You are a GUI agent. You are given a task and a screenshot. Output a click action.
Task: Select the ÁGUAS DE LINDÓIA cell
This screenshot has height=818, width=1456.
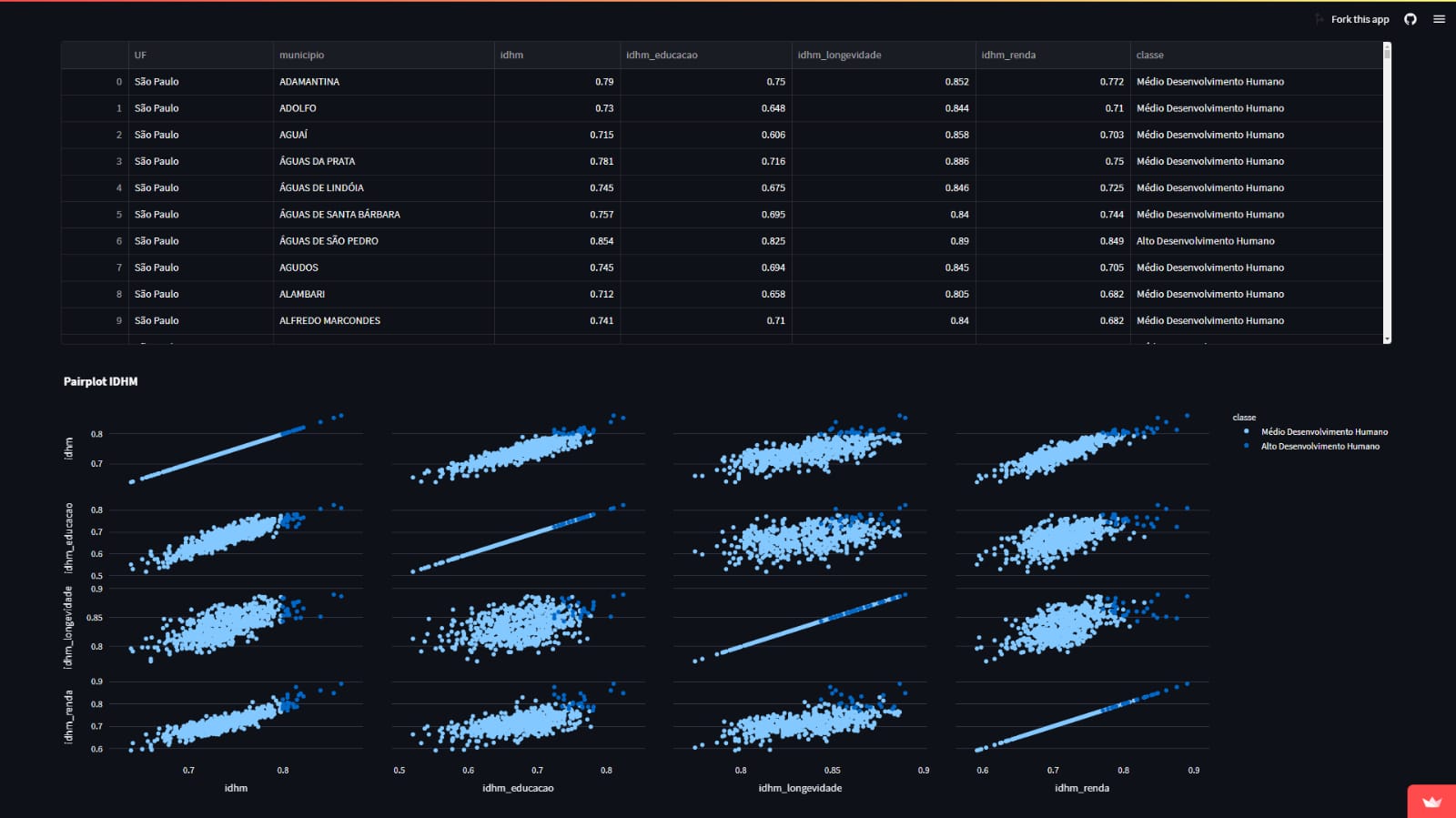click(383, 187)
